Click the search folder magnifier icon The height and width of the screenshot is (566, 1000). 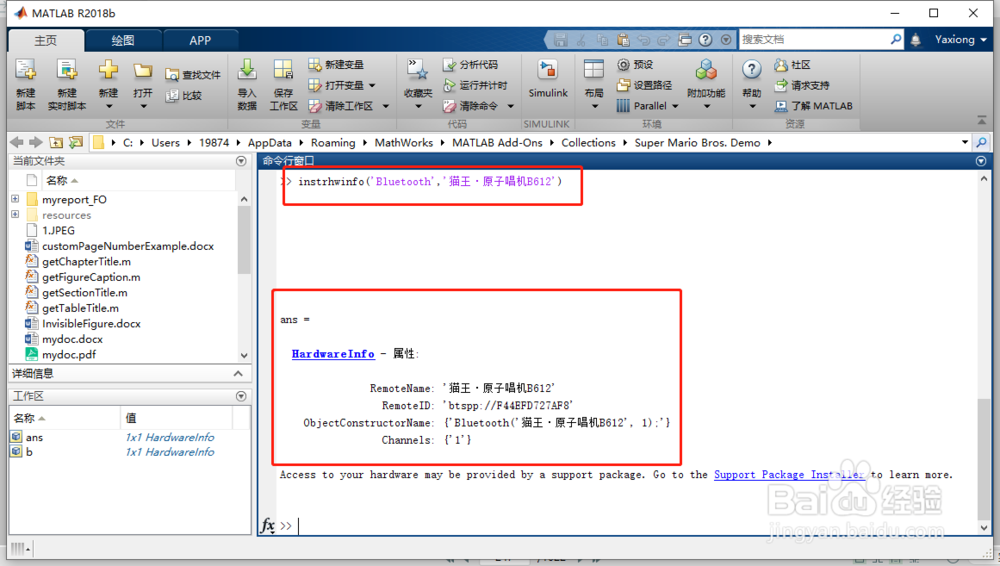(981, 142)
